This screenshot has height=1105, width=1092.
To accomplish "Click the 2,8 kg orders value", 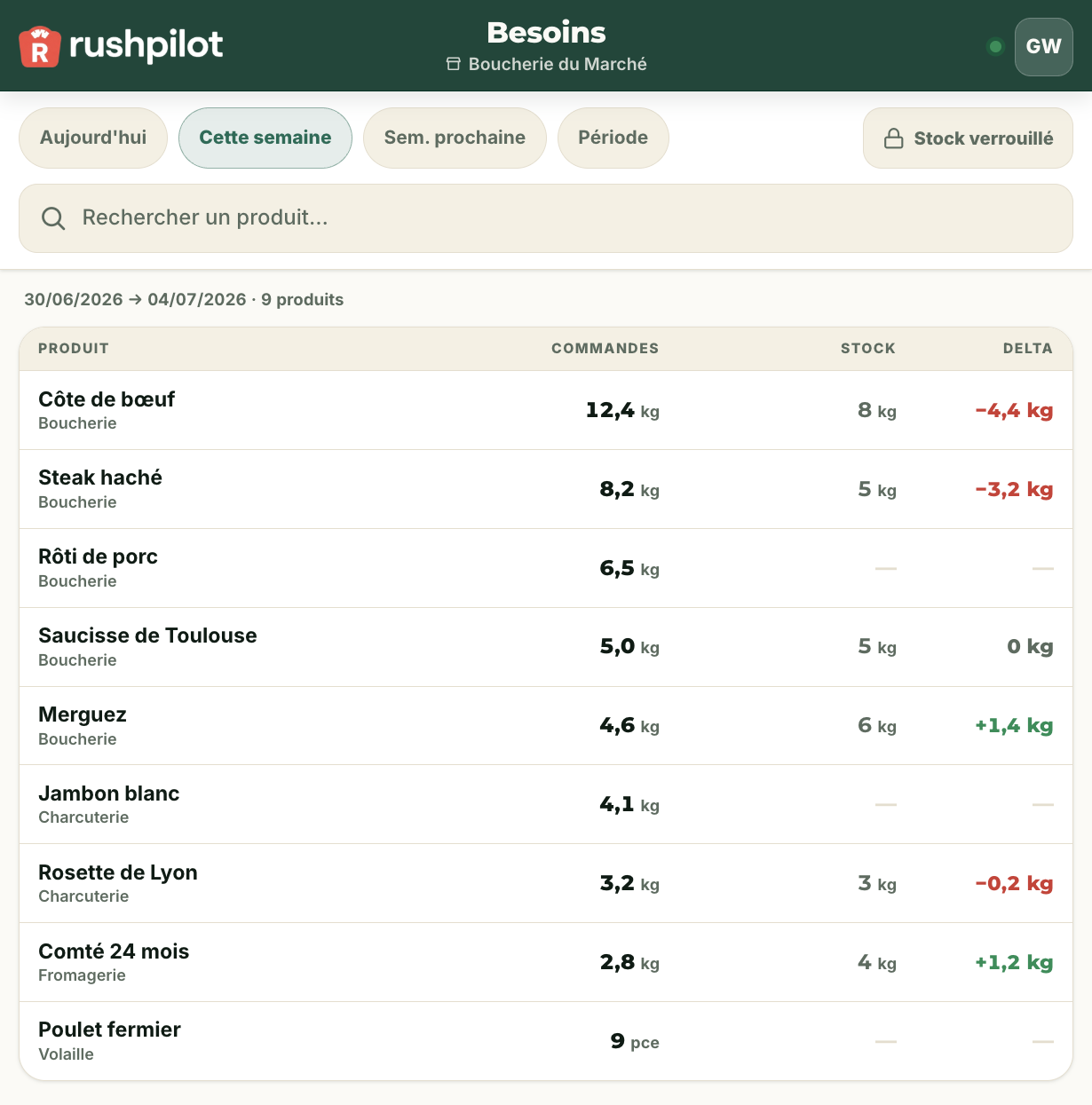I will point(629,963).
